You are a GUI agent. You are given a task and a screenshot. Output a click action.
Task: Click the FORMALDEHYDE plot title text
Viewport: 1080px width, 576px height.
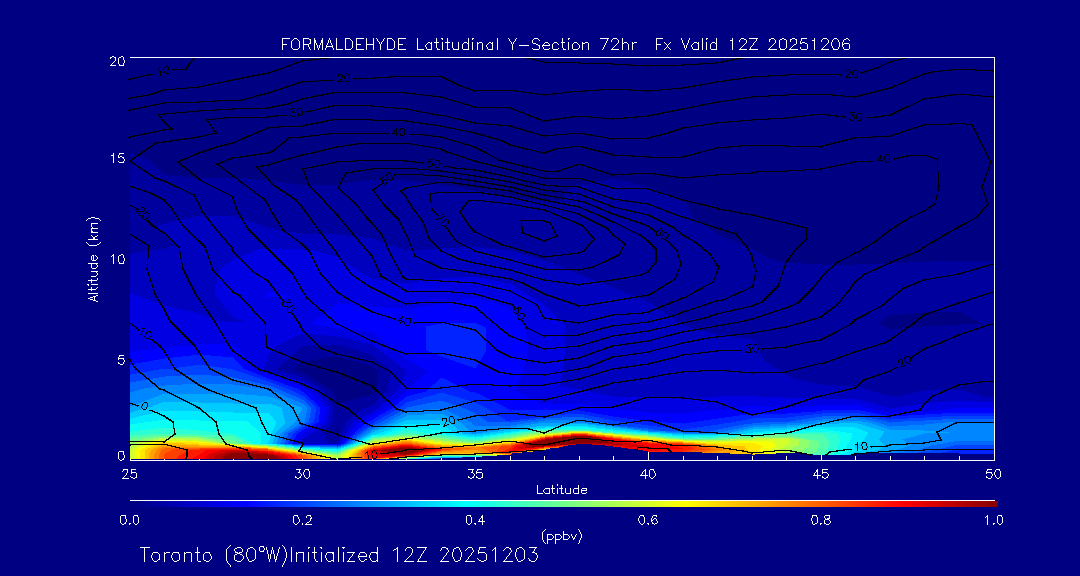pyautogui.click(x=565, y=44)
